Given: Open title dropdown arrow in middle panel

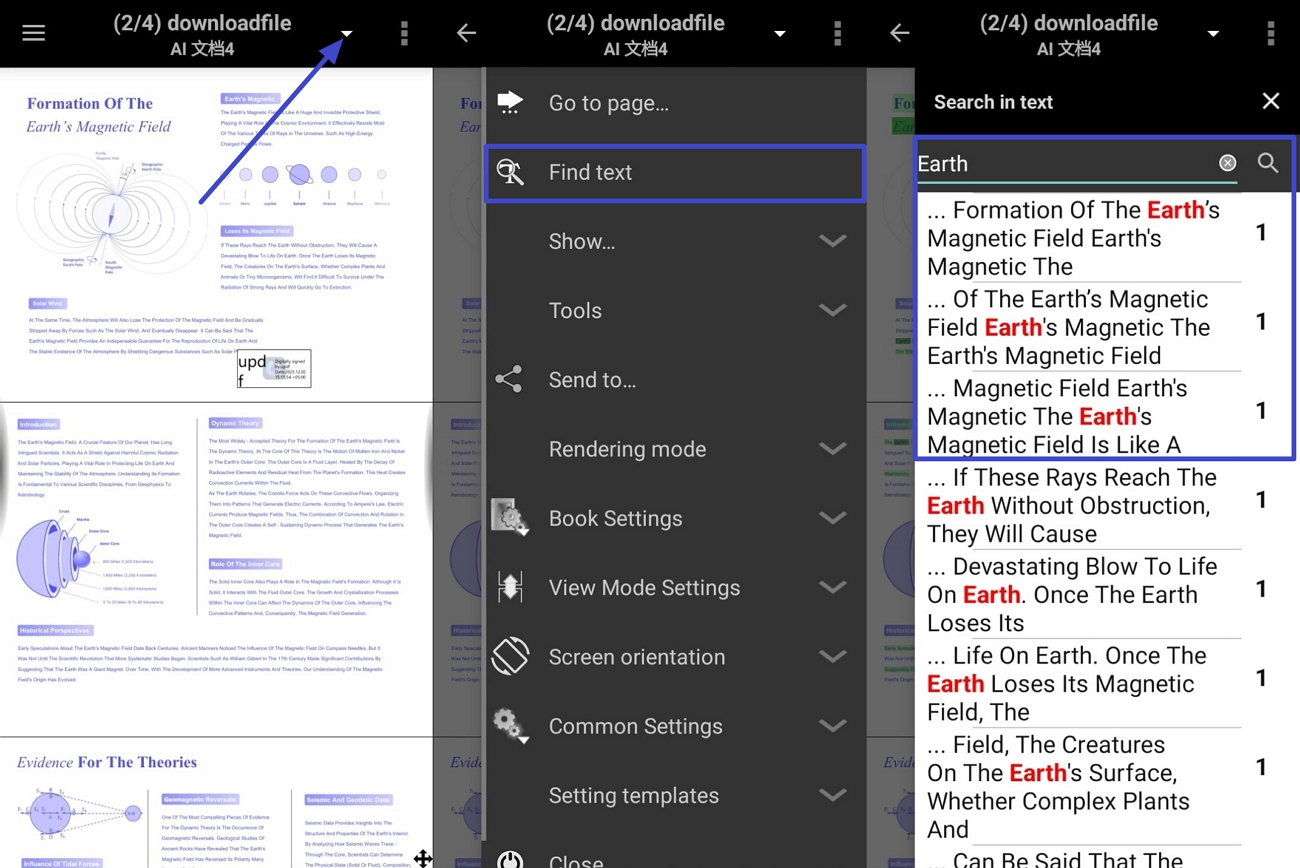Looking at the screenshot, I should coord(779,34).
